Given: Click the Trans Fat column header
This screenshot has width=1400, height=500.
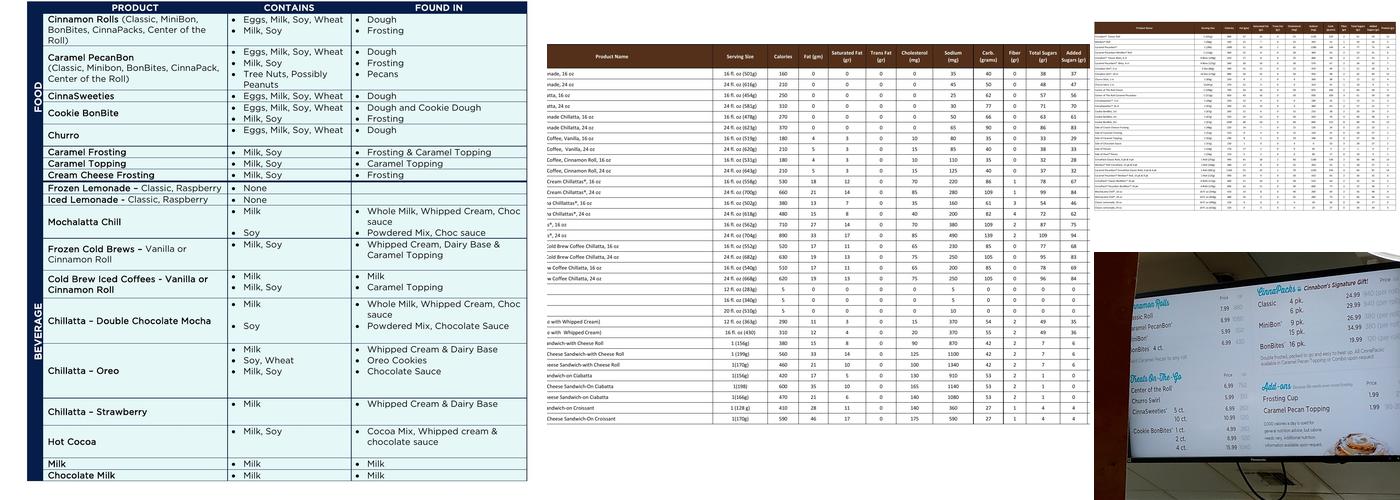Looking at the screenshot, I should 881,57.
